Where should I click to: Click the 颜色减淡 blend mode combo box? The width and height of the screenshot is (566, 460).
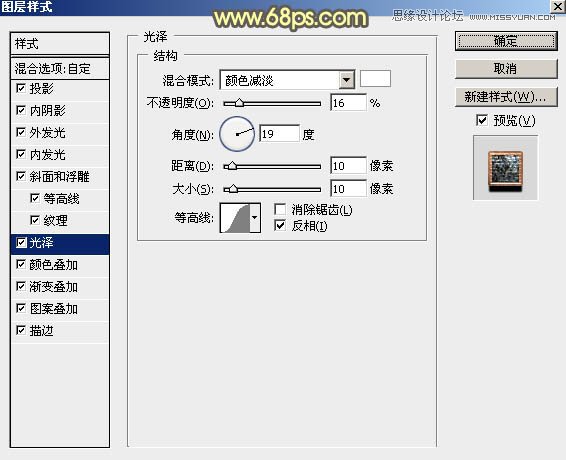[287, 80]
